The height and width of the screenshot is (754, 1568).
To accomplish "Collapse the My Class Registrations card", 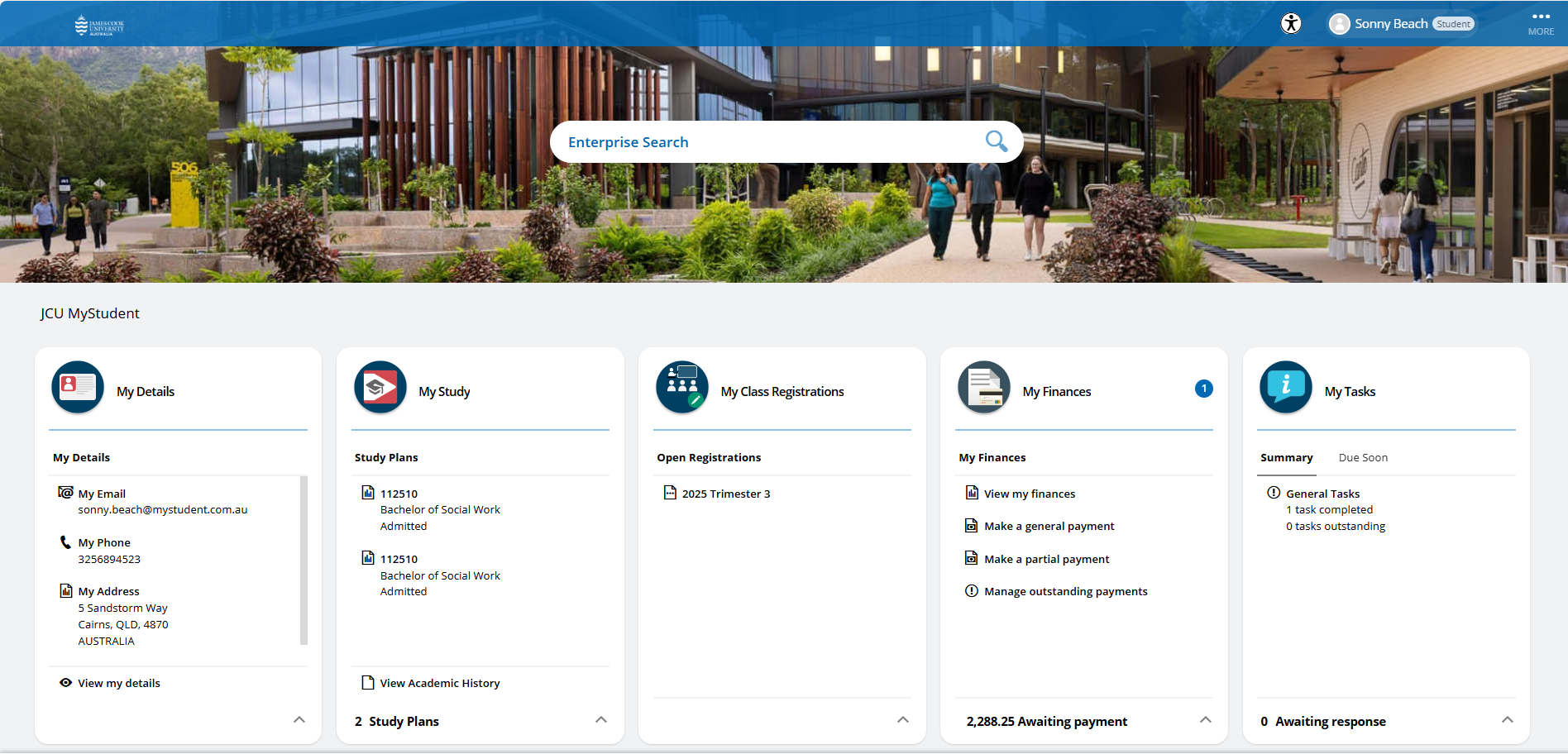I will (903, 720).
